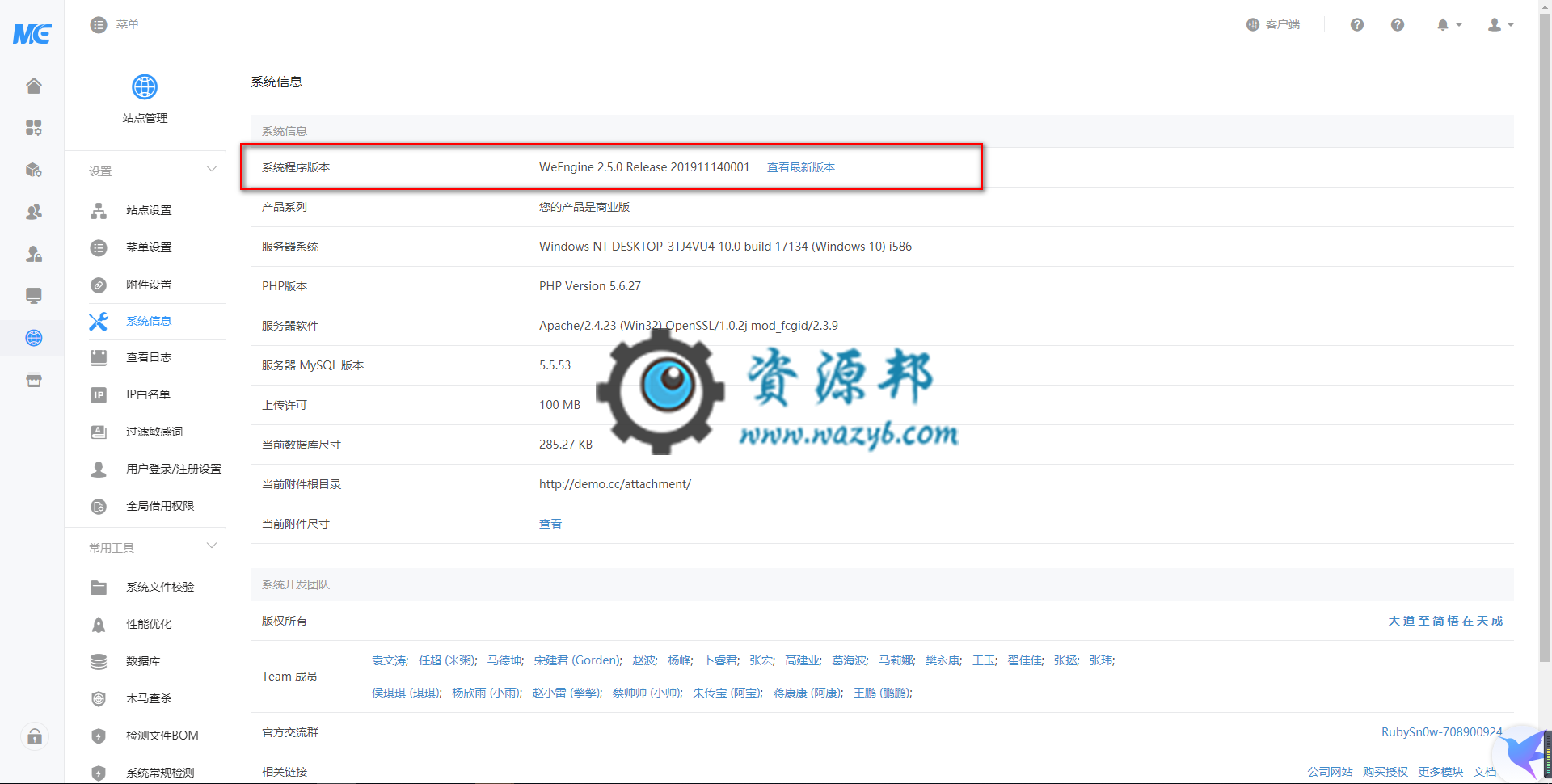
Task: Open the users icon in left rail
Action: (34, 212)
